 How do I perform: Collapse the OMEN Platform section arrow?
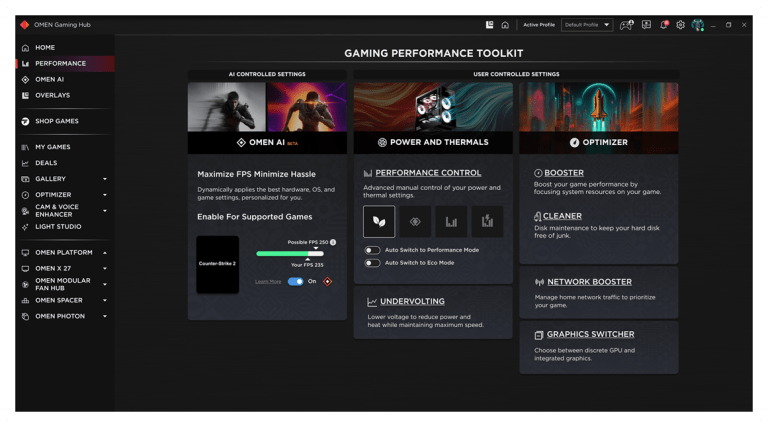(x=105, y=253)
